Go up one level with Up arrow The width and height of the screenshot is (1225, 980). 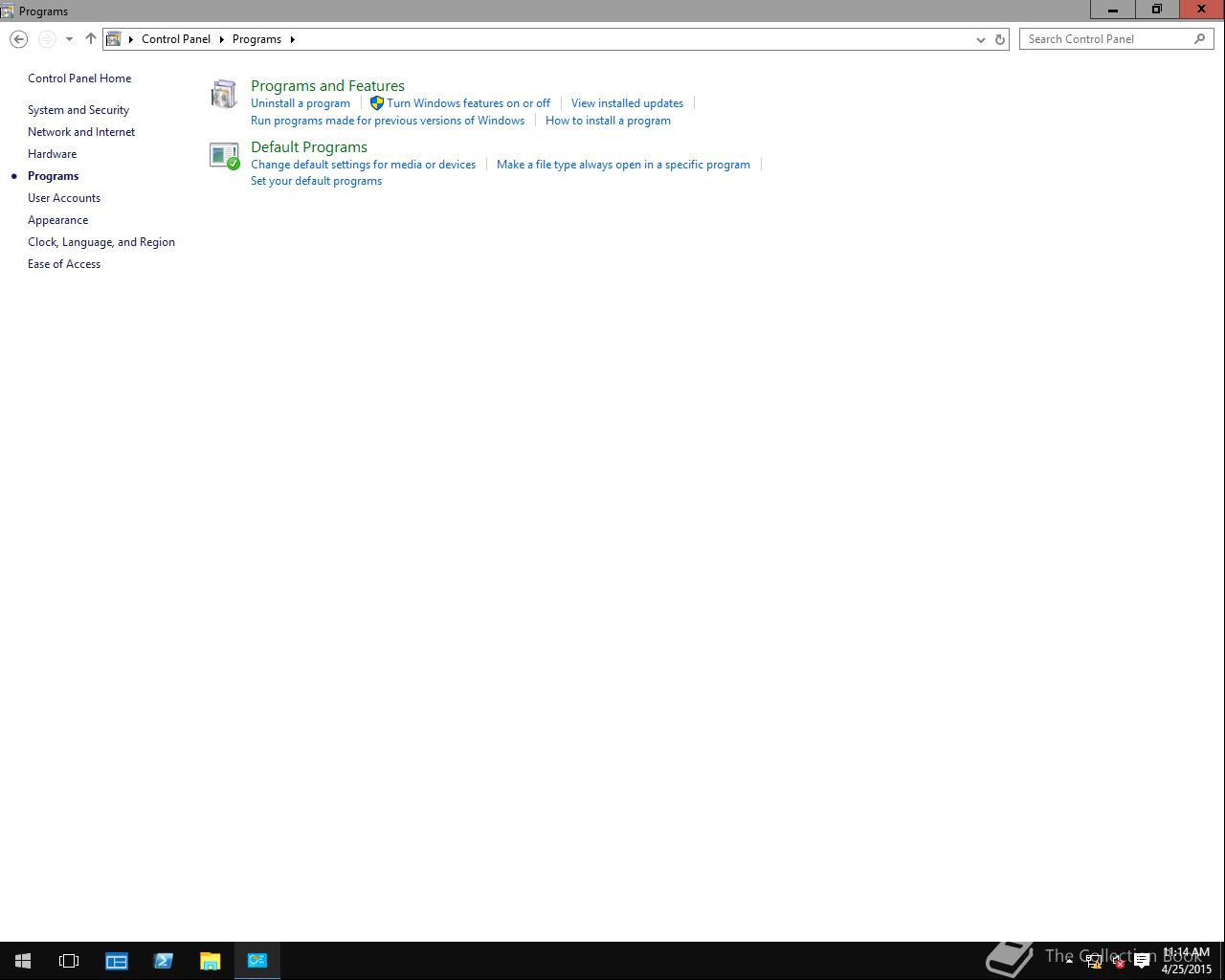tap(91, 39)
